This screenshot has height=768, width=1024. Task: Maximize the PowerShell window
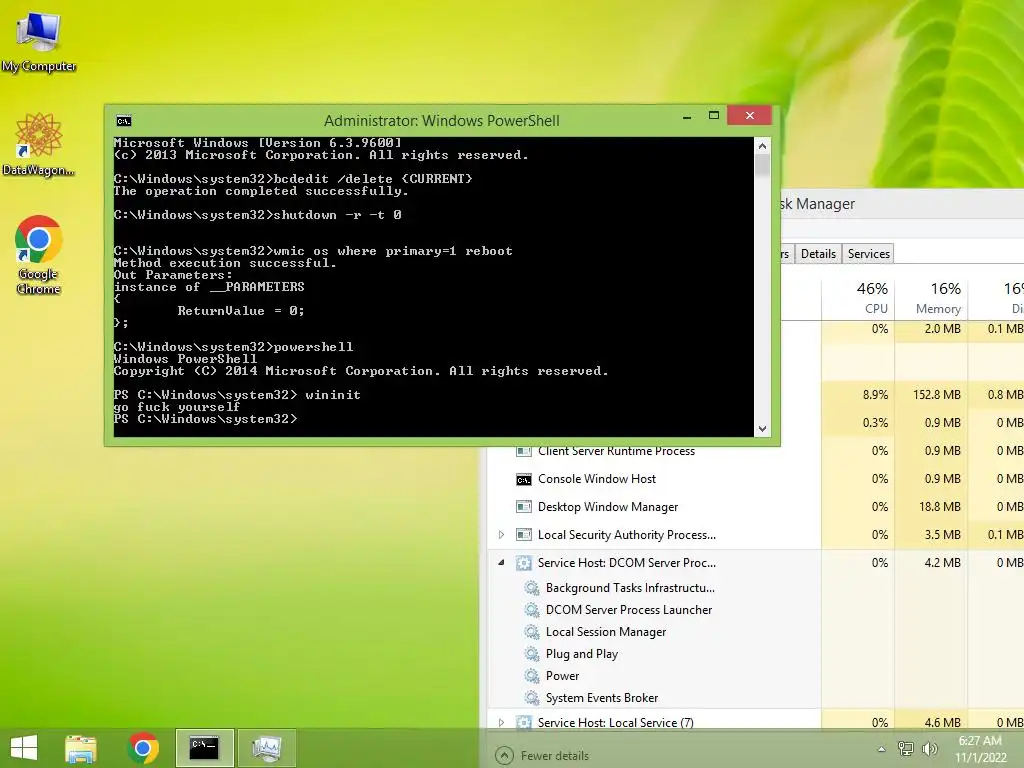click(x=714, y=116)
